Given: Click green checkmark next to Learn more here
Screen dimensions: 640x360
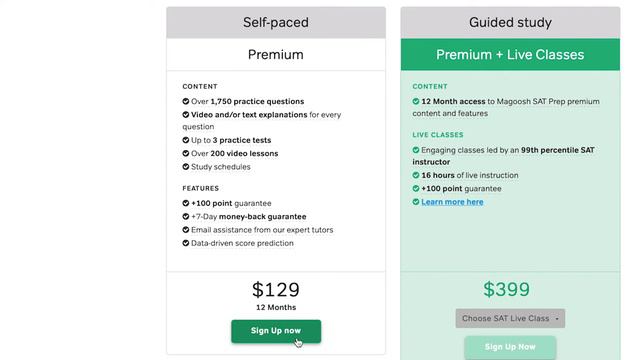Looking at the screenshot, I should click(416, 202).
